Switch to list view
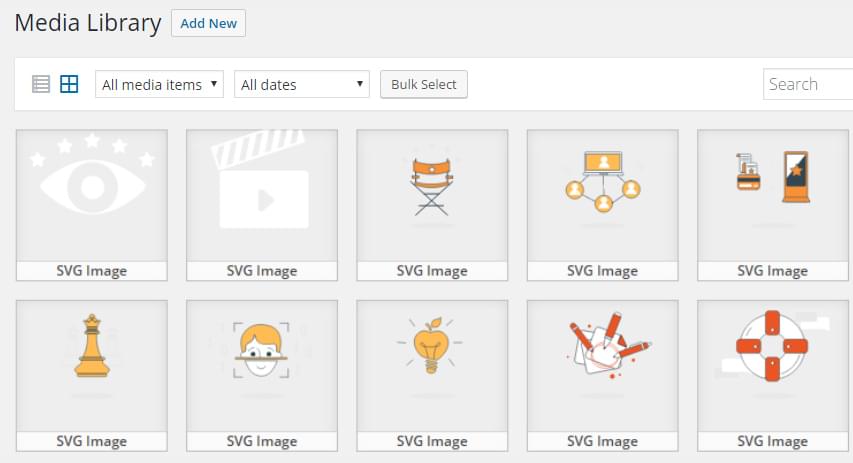The width and height of the screenshot is (853, 463). 41,84
